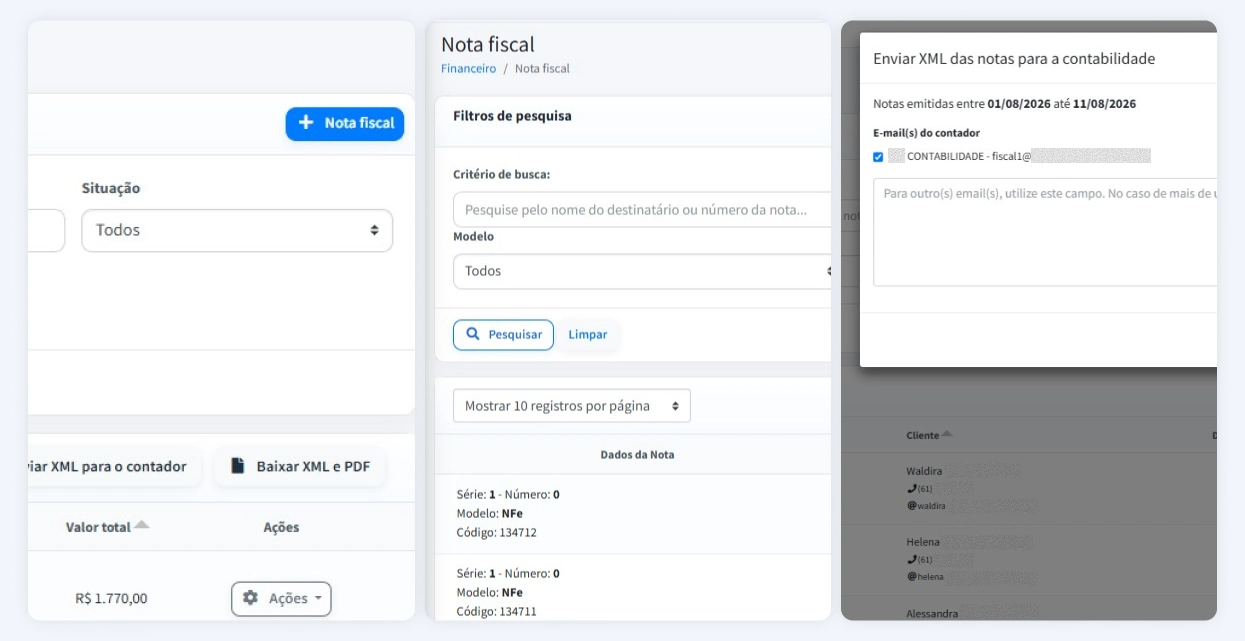Viewport: 1245px width, 641px height.
Task: Click the Enviar XML das notas dialog title
Action: [x=1014, y=59]
